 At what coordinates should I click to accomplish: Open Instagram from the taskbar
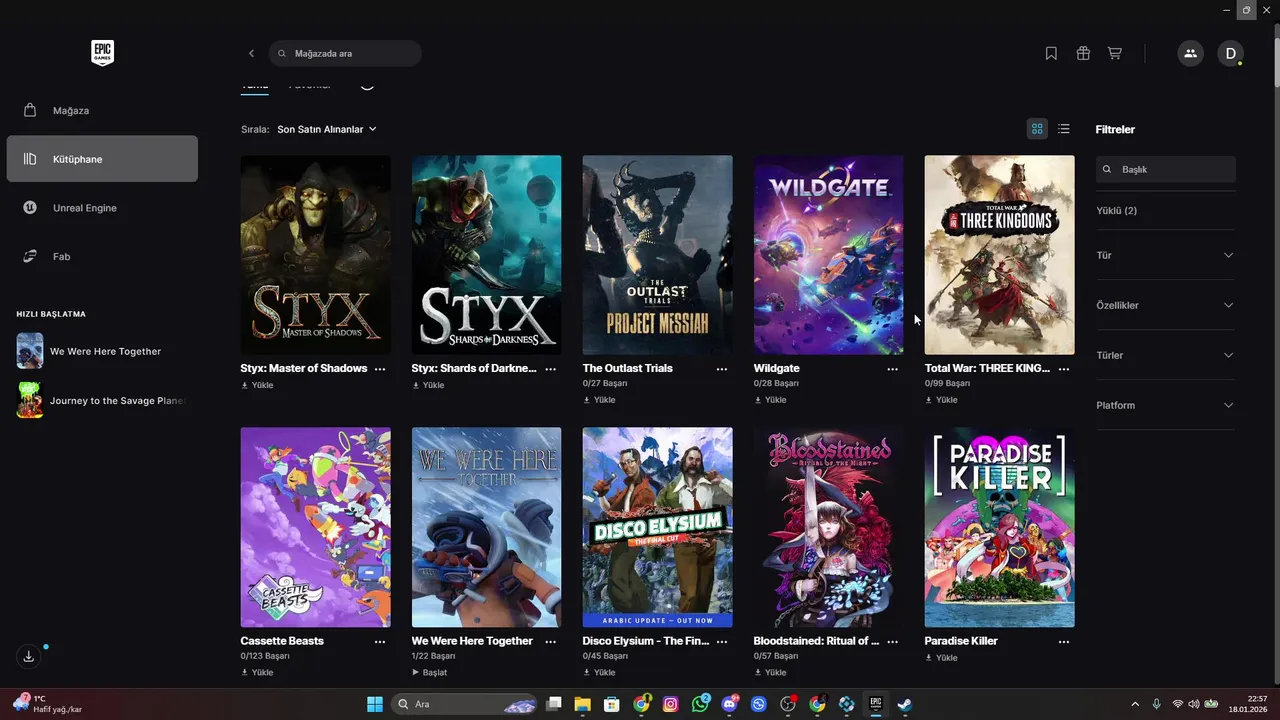(671, 704)
